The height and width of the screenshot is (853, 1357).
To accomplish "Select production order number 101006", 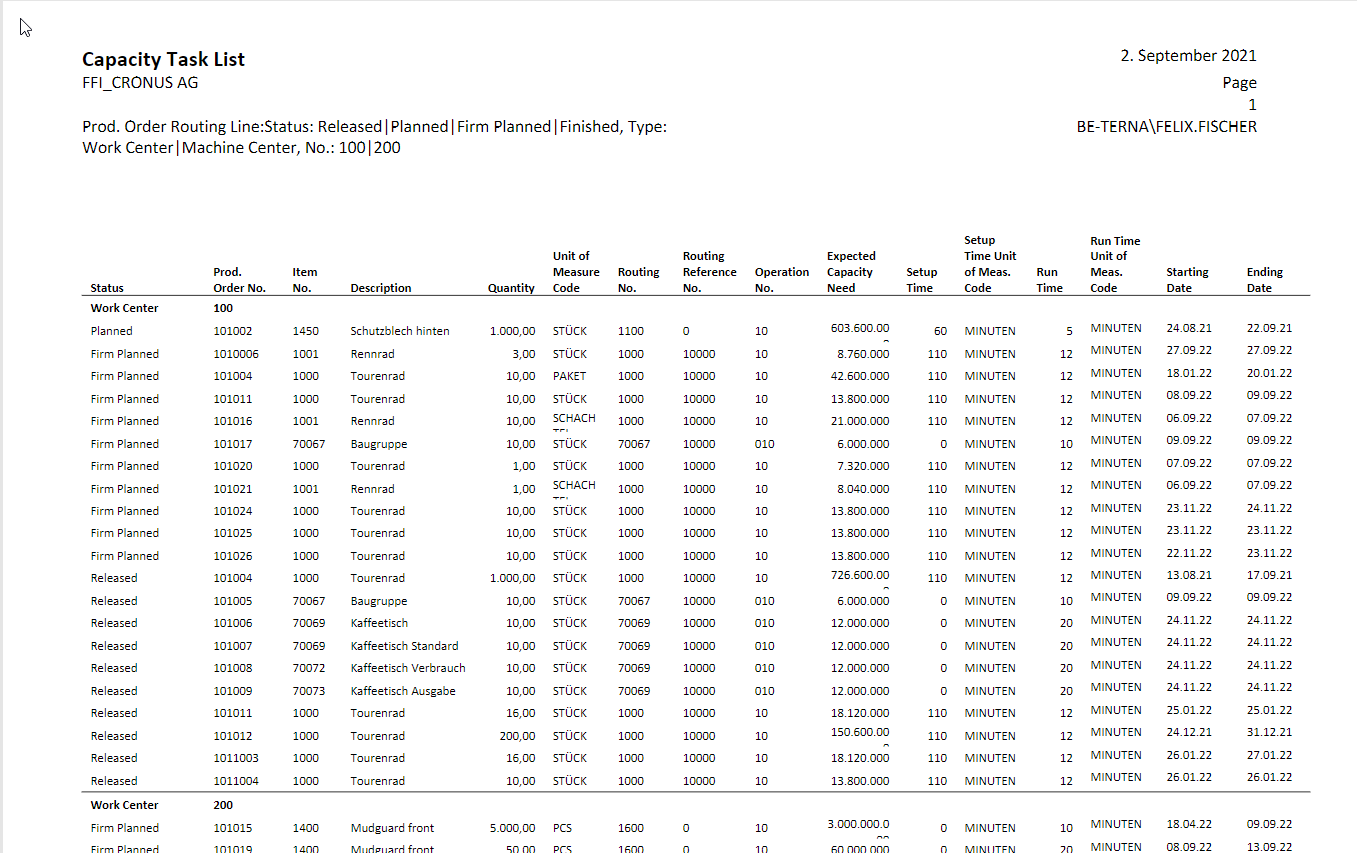I will 233,623.
